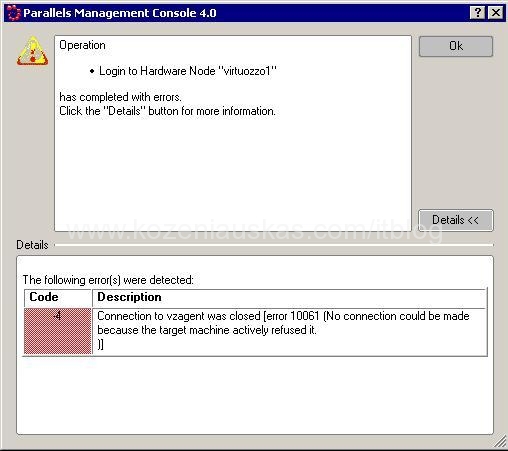Image resolution: width=508 pixels, height=451 pixels.
Task: Click the Details section label
Action: point(32,245)
